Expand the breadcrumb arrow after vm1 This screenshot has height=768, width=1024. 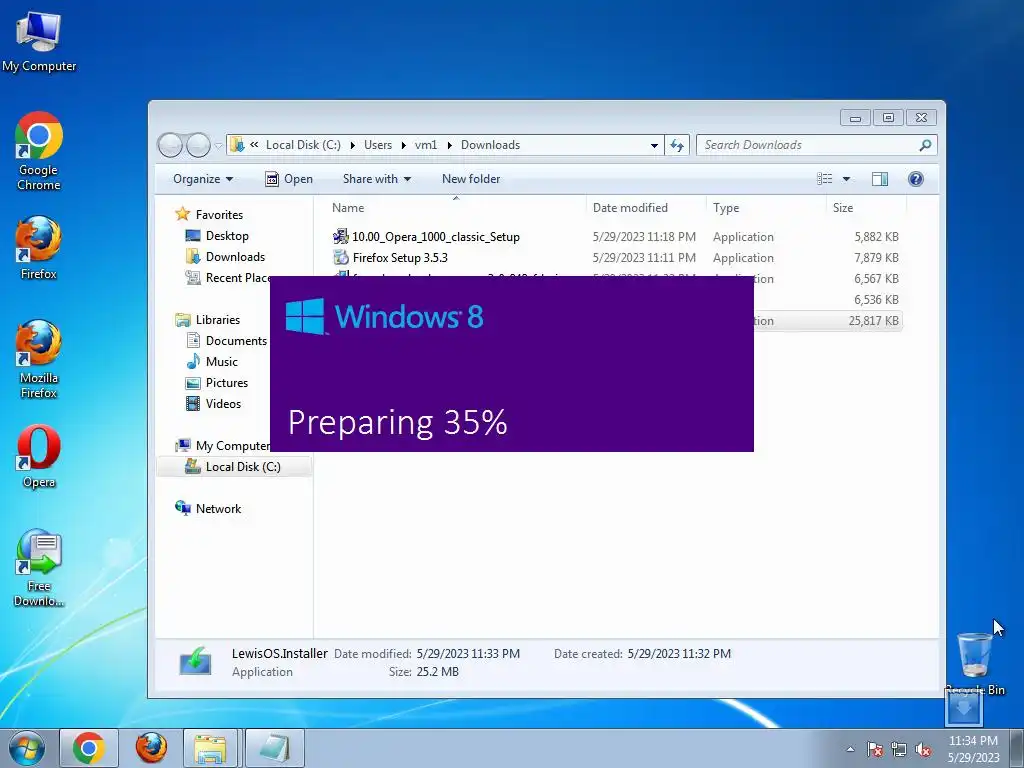coord(449,145)
